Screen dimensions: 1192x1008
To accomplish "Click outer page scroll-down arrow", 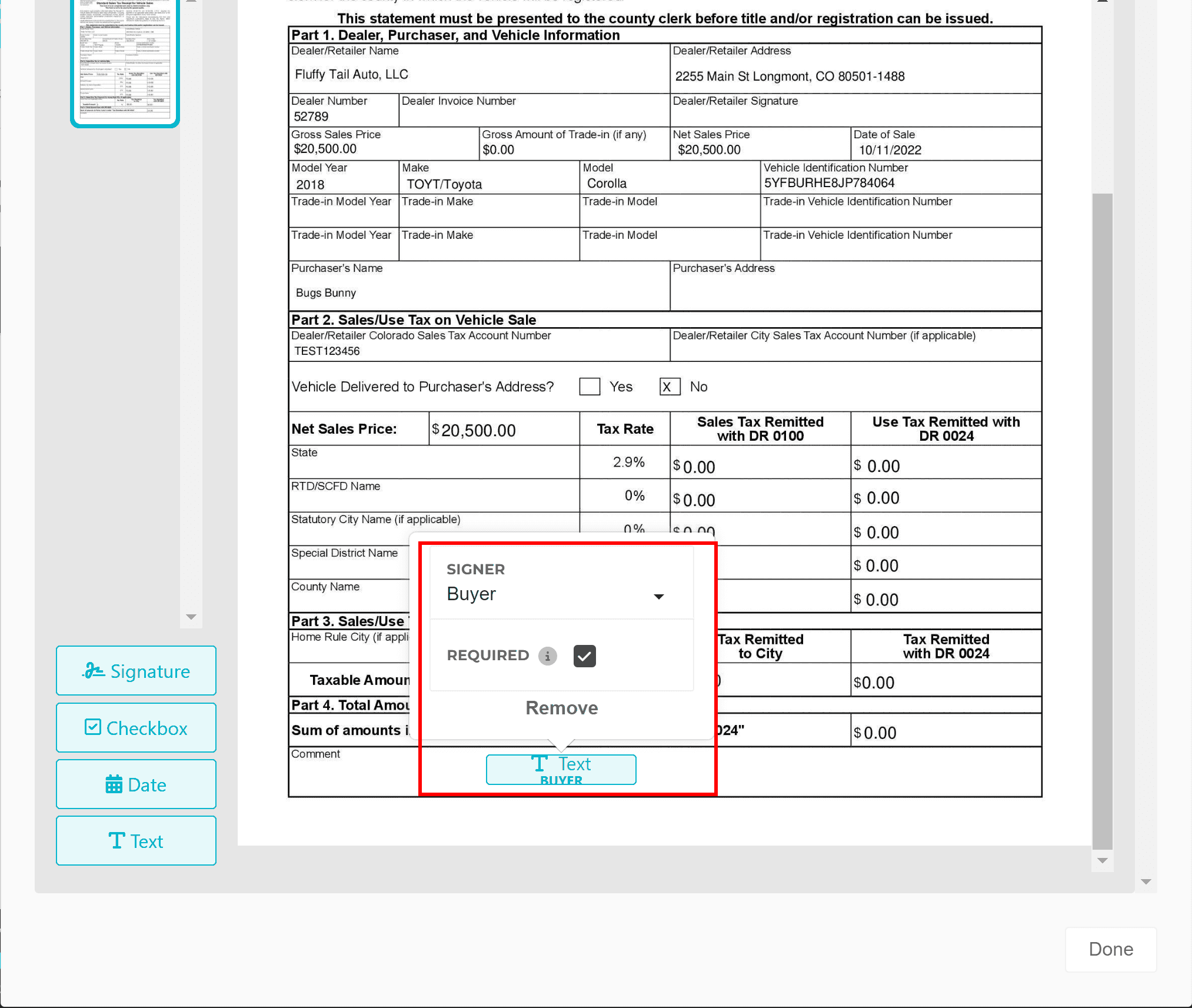I will tap(1145, 881).
